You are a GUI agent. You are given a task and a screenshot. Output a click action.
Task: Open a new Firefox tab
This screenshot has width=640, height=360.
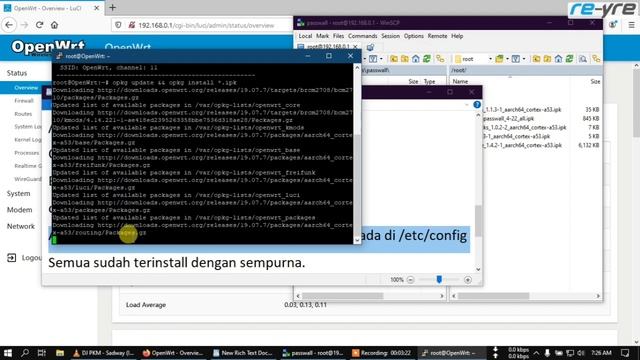click(112, 7)
